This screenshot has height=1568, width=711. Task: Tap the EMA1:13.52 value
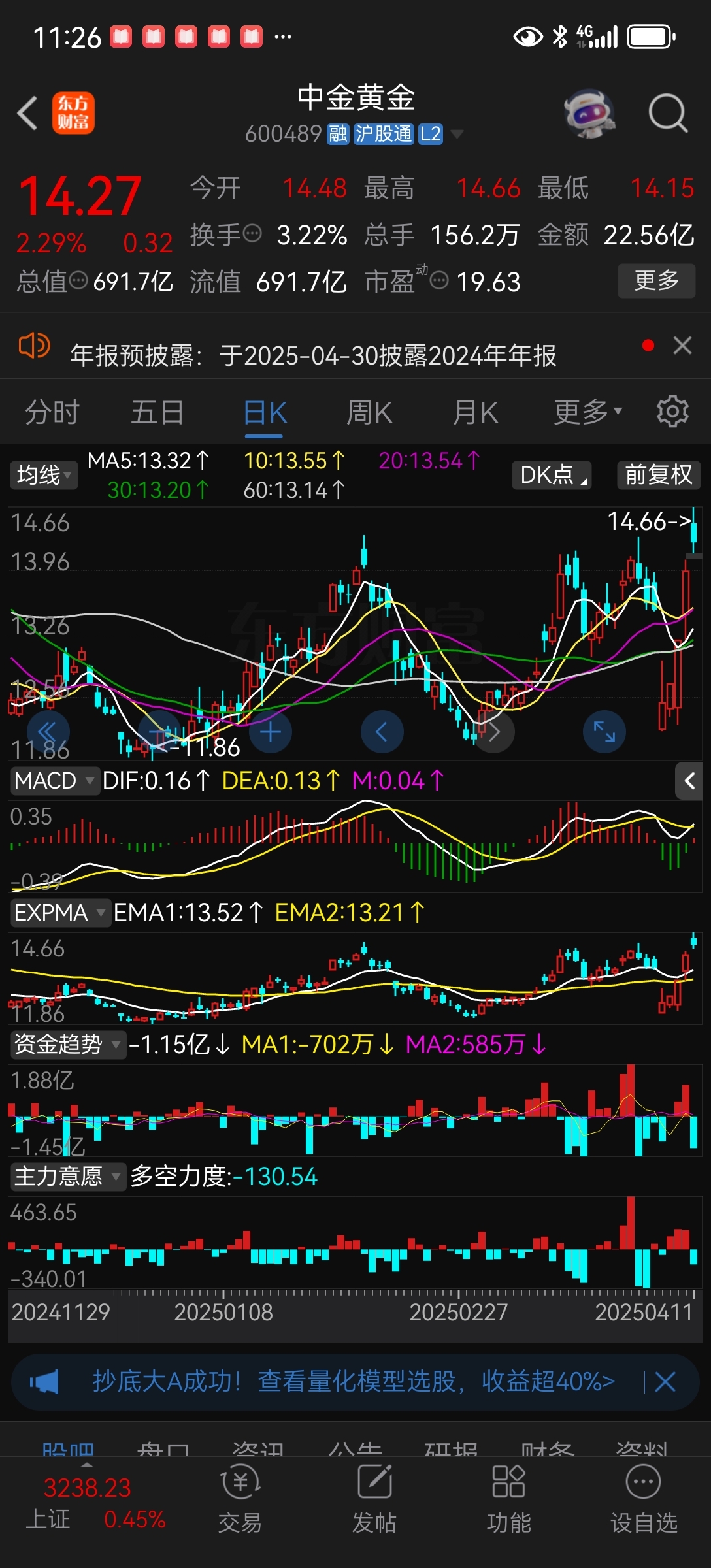pos(189,913)
